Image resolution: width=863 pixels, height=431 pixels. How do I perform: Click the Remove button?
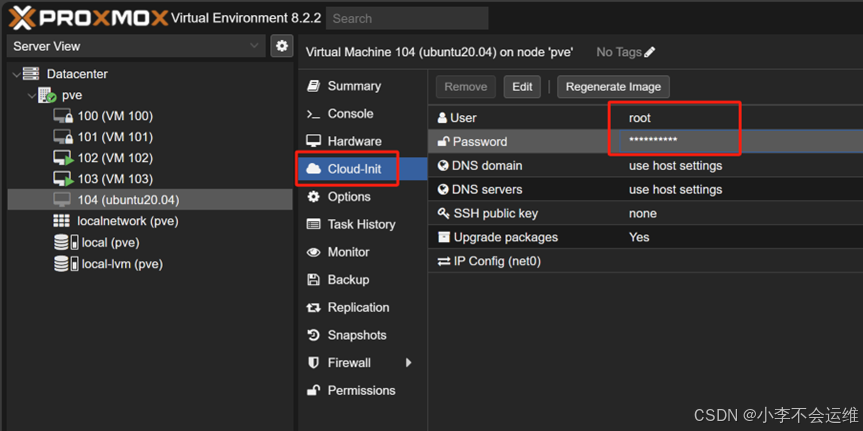pyautogui.click(x=466, y=87)
